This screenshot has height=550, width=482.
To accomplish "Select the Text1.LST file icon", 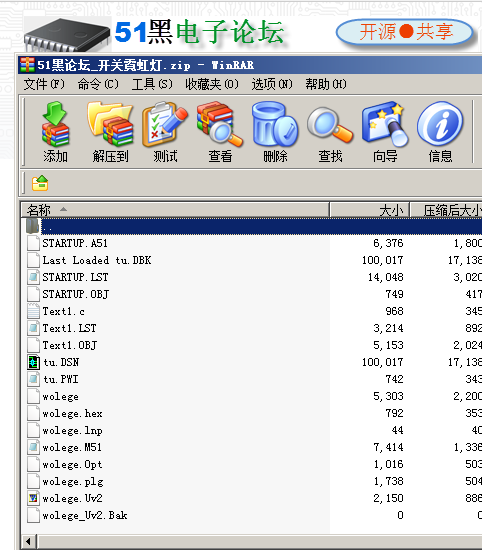I will [x=33, y=328].
